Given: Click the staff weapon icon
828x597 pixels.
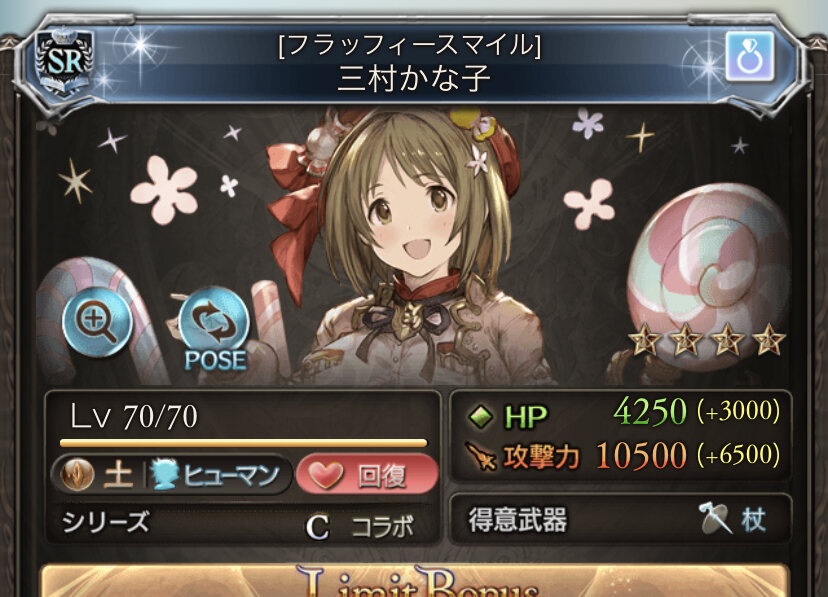Looking at the screenshot, I should coord(716,518).
